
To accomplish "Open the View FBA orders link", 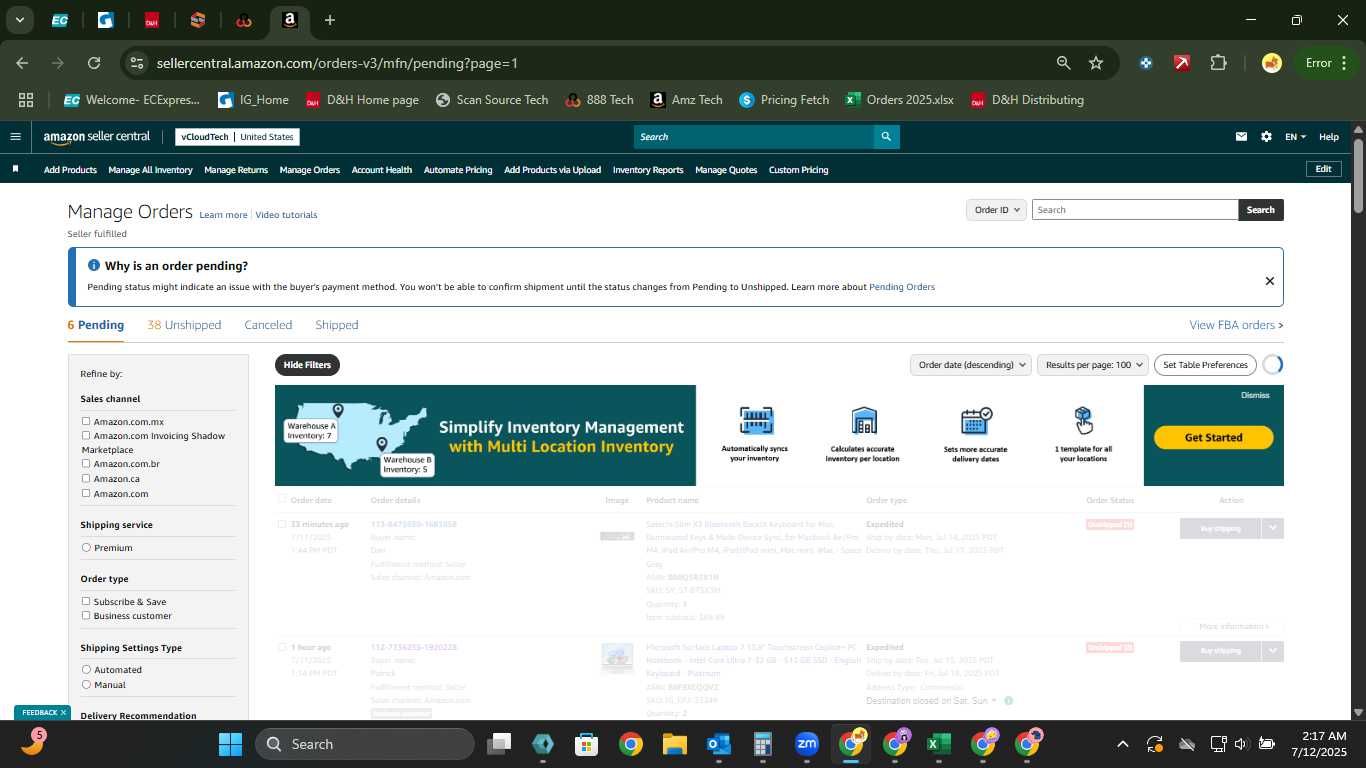I will 1236,325.
